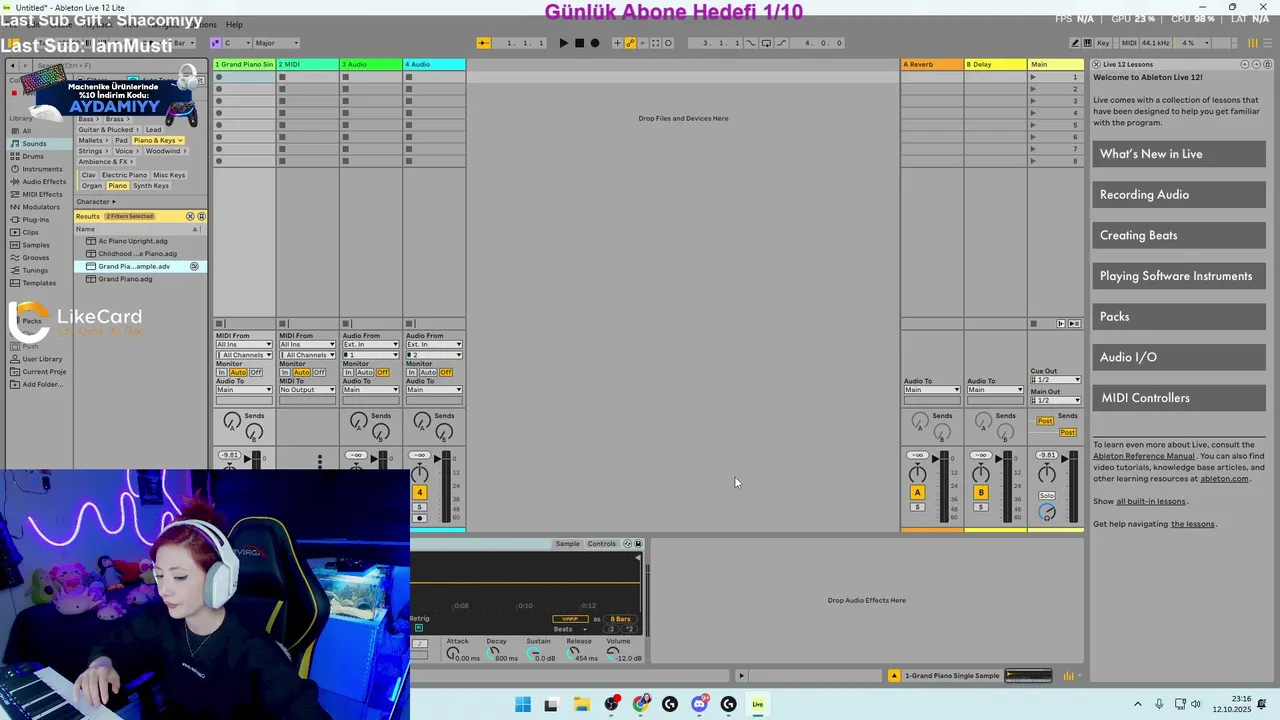Click the Electric Piano filter tag
The image size is (1280, 720).
tap(124, 175)
